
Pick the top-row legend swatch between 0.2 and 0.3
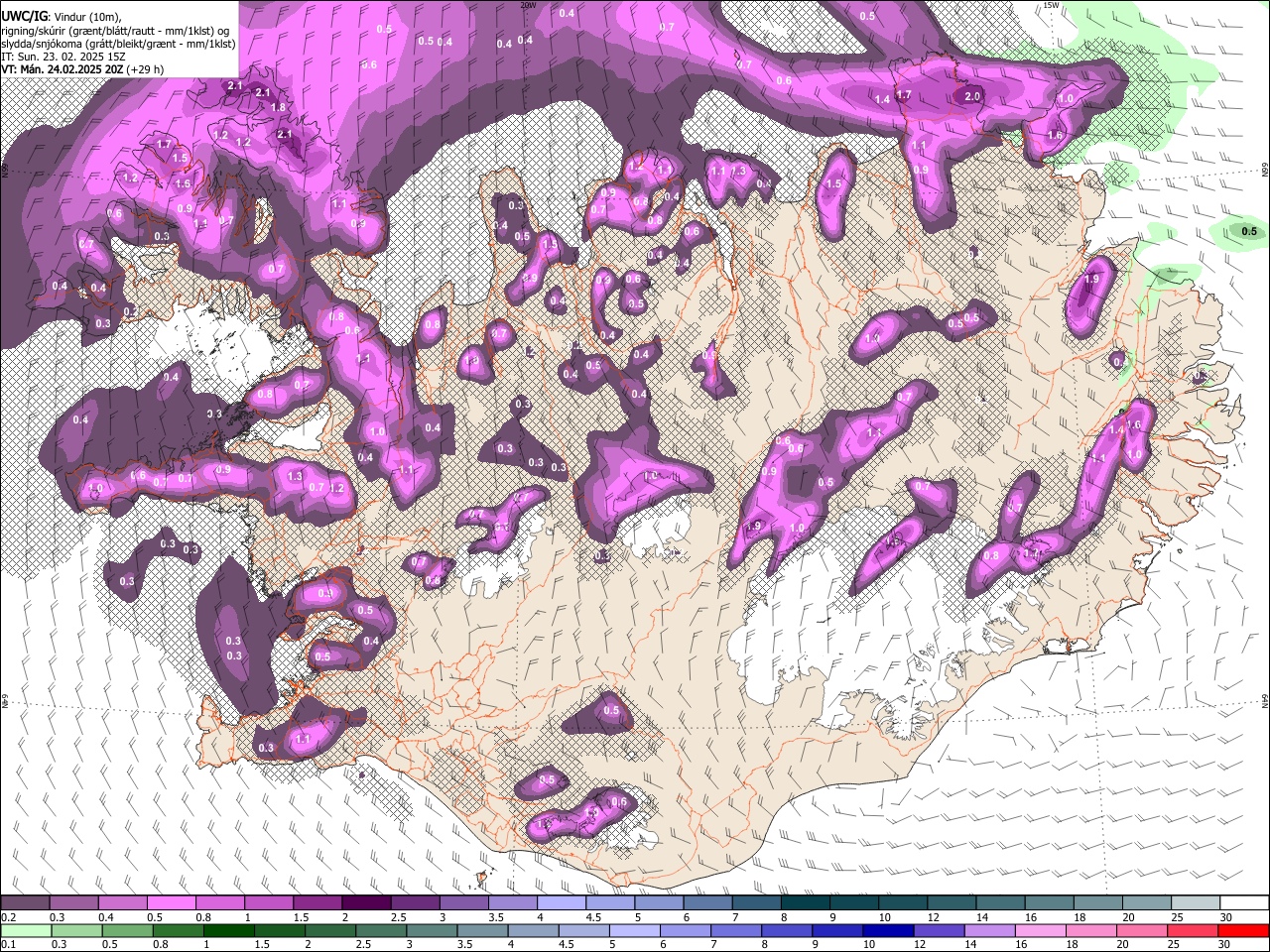pyautogui.click(x=26, y=903)
